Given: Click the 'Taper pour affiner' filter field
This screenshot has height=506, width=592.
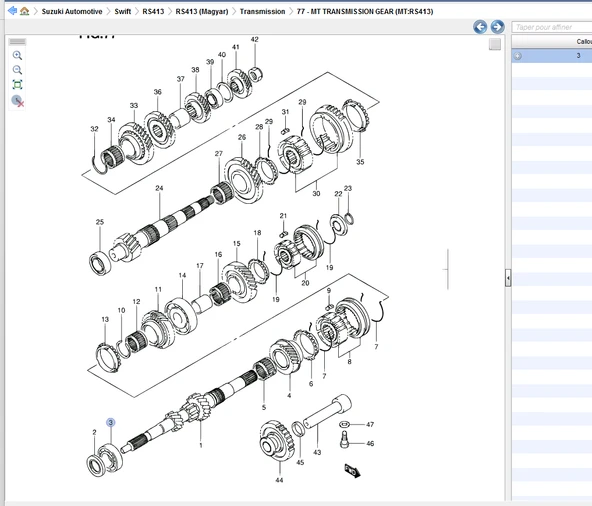Looking at the screenshot, I should 552,27.
